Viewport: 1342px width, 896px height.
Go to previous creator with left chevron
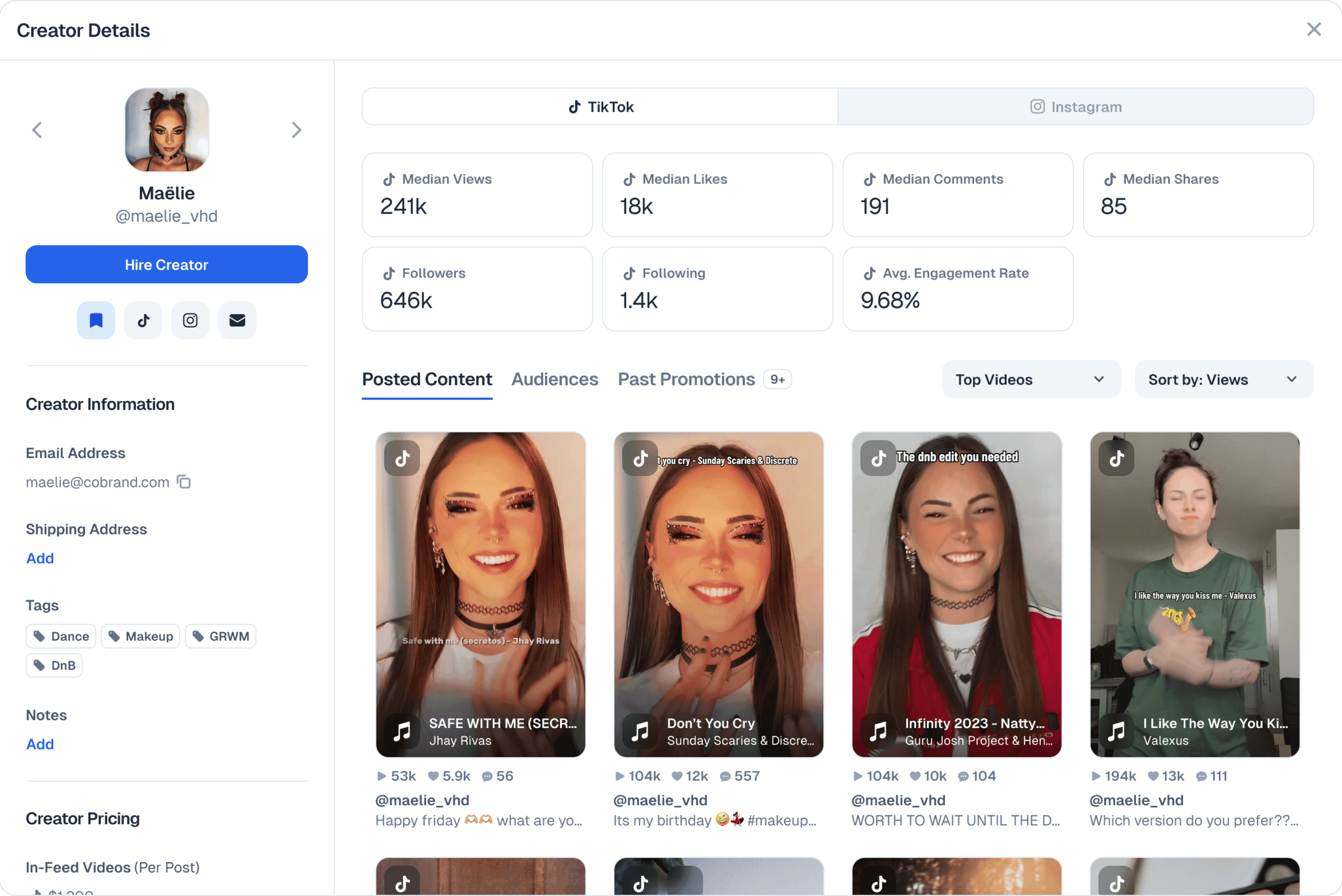(x=37, y=130)
